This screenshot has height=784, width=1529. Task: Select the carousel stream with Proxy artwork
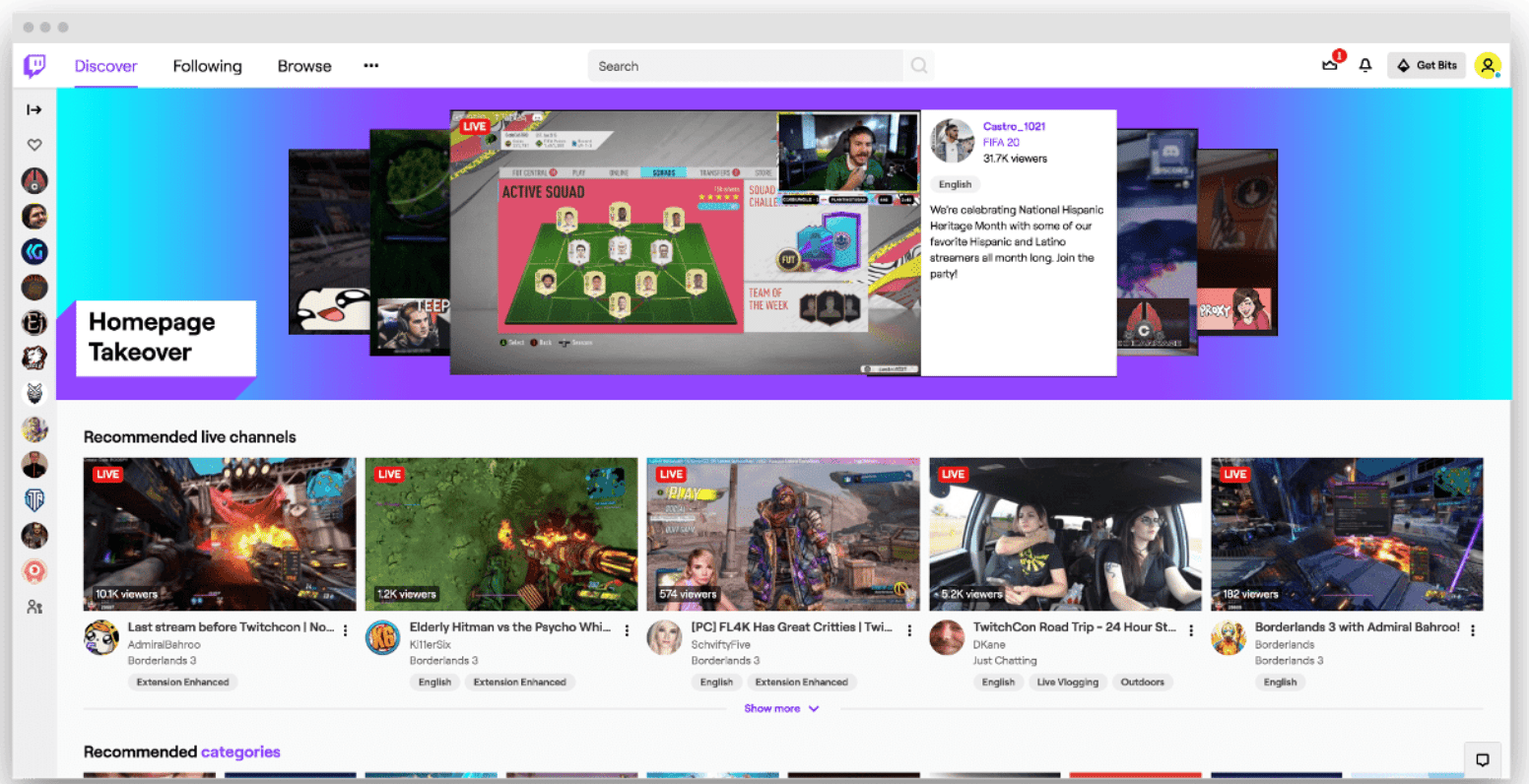point(1237,242)
